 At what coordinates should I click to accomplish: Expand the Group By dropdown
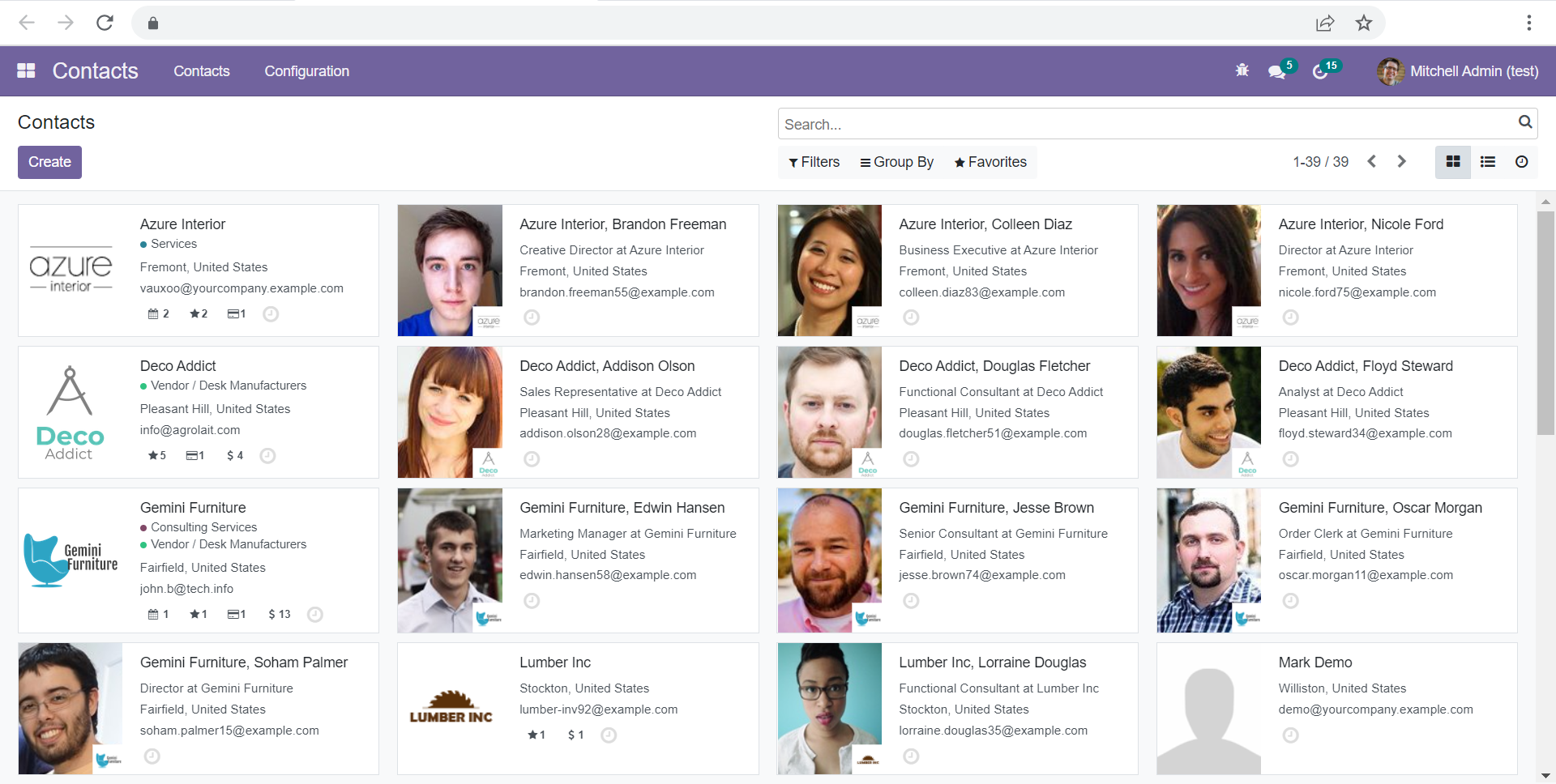coord(896,162)
